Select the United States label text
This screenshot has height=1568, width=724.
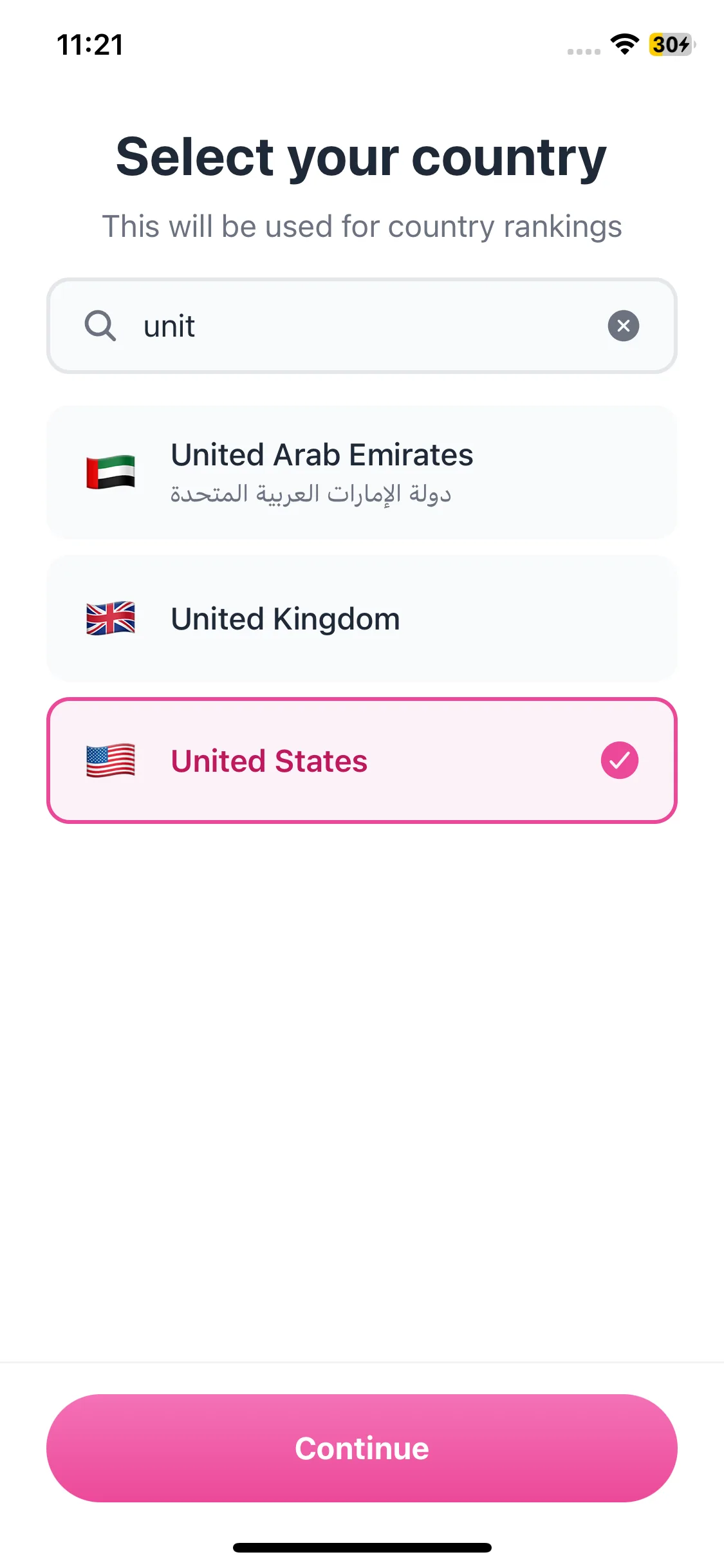[x=269, y=761]
